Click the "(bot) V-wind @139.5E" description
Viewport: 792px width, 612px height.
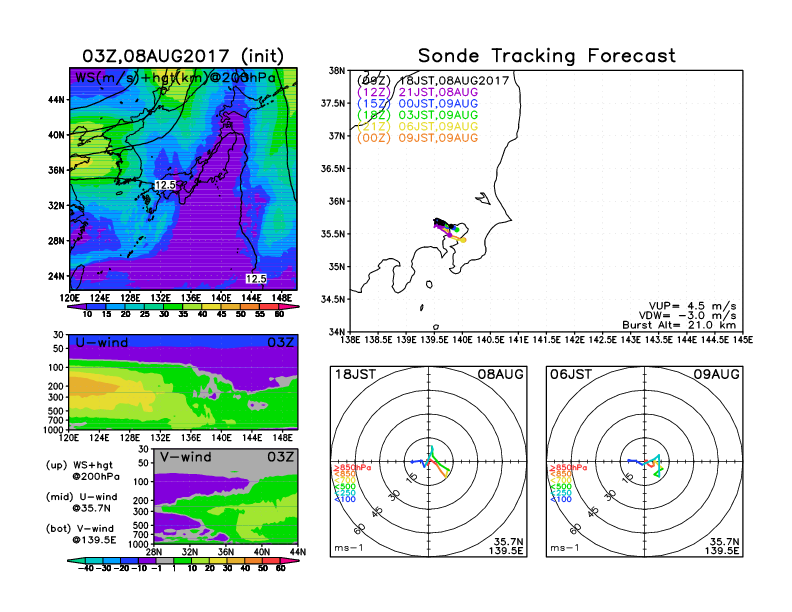point(81,534)
